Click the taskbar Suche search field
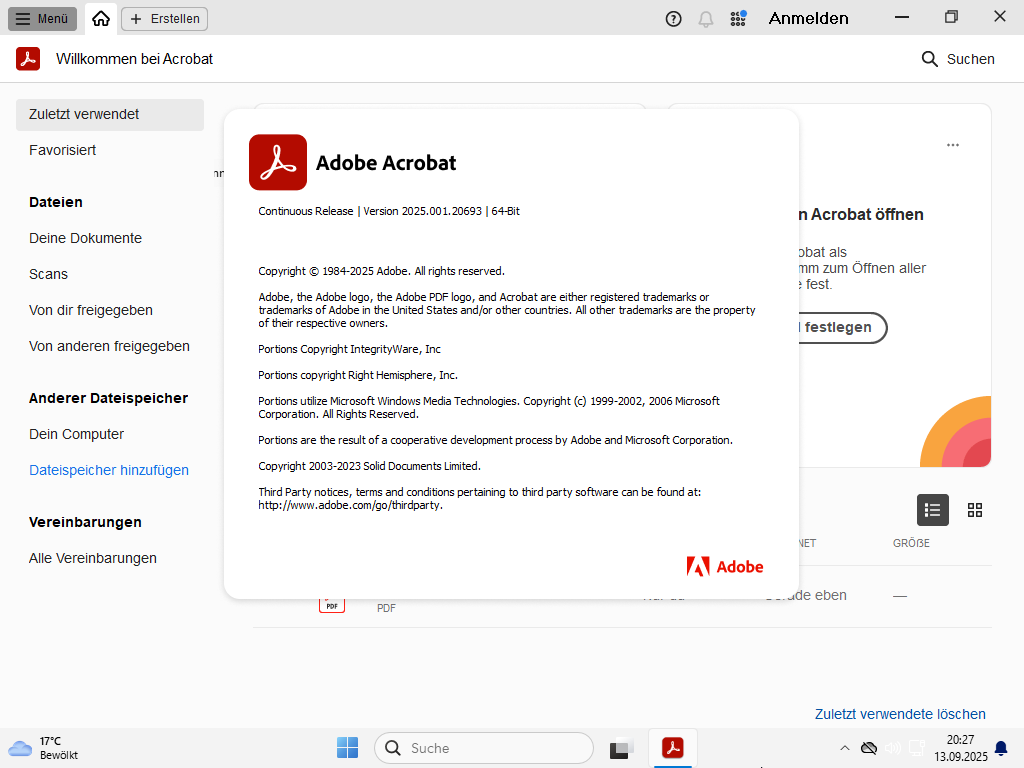 [484, 748]
